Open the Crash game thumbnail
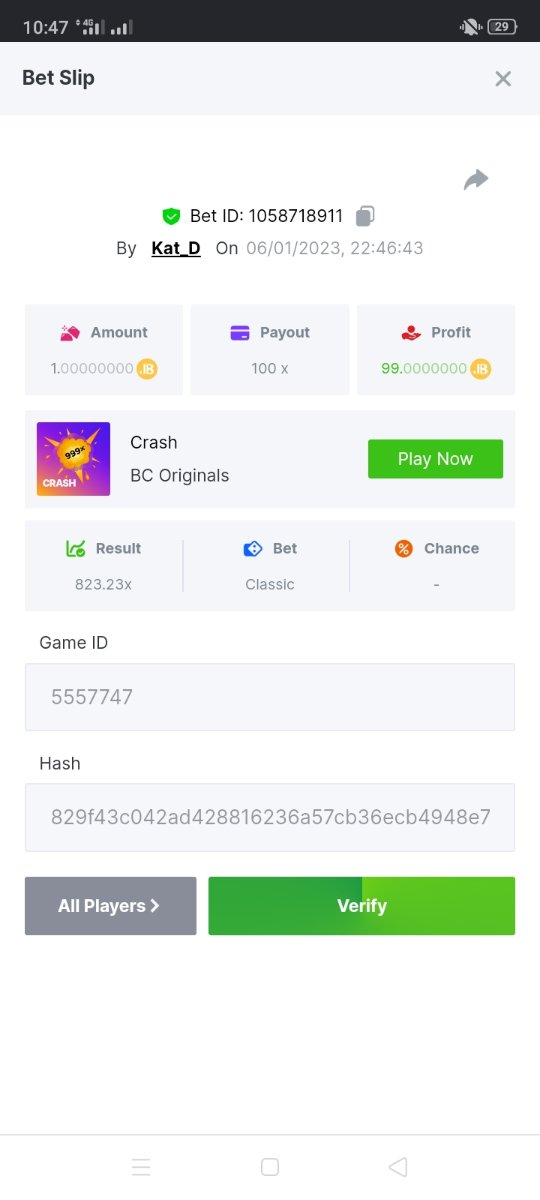This screenshot has height=1200, width=540. (x=74, y=459)
